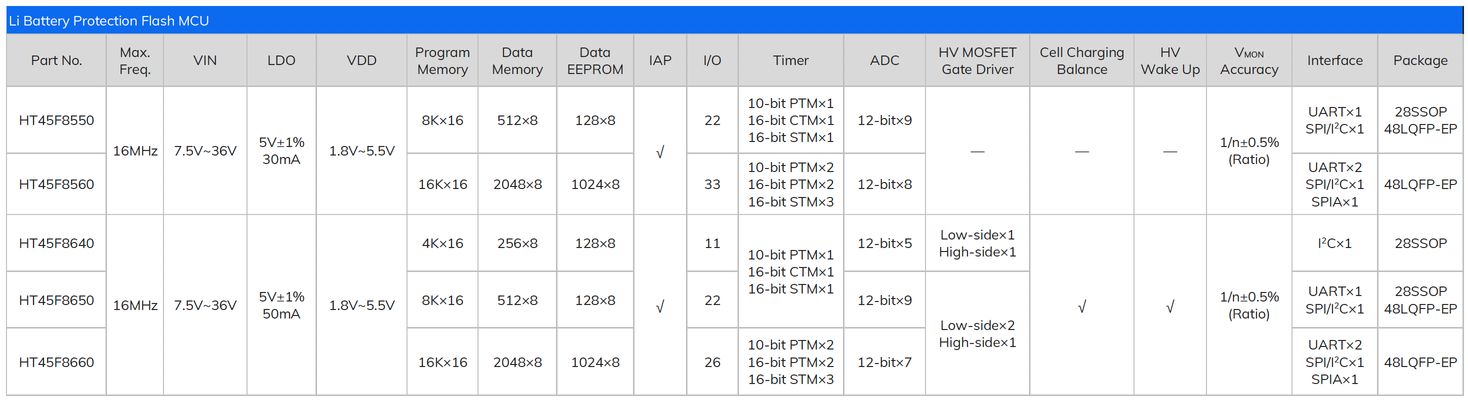Click the 5V±1% 50mA LDO cell

(x=281, y=305)
